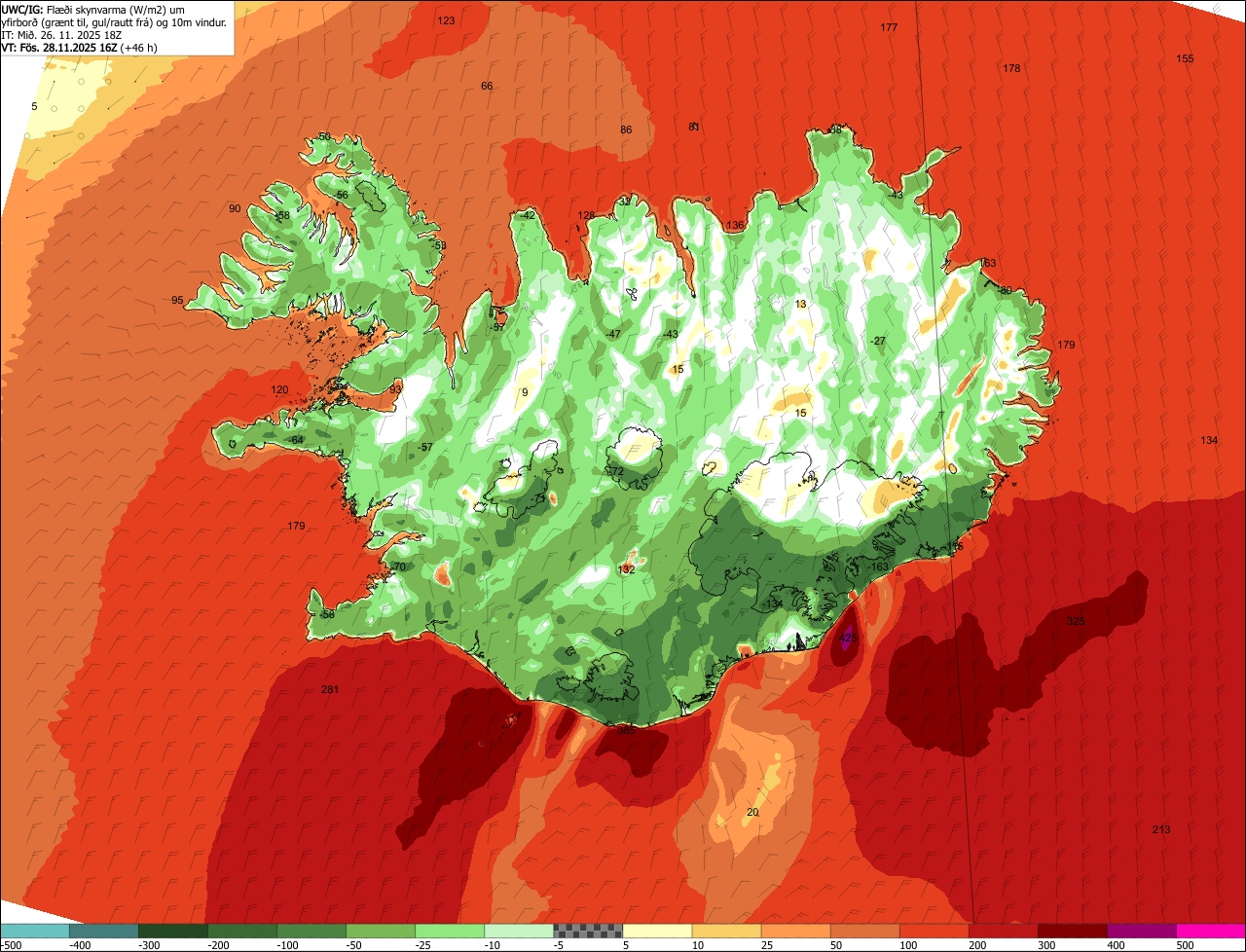Click the '155' value on the map
This screenshot has width=1246, height=952.
(x=1185, y=58)
